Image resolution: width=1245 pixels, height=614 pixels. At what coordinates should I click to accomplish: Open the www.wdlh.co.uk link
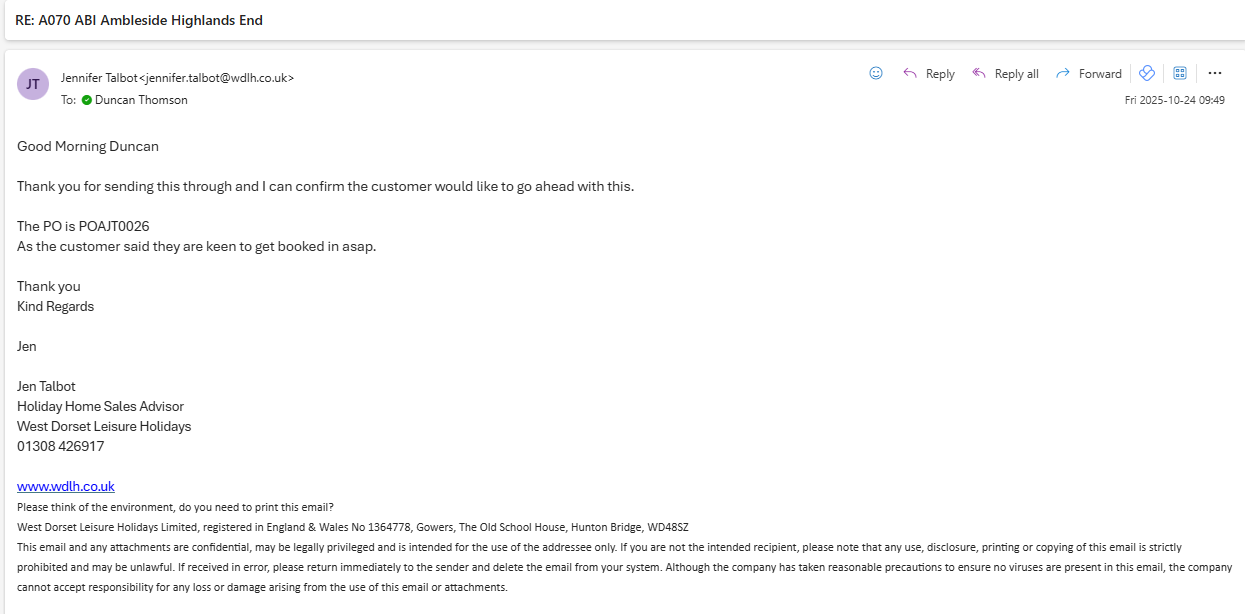pos(66,486)
